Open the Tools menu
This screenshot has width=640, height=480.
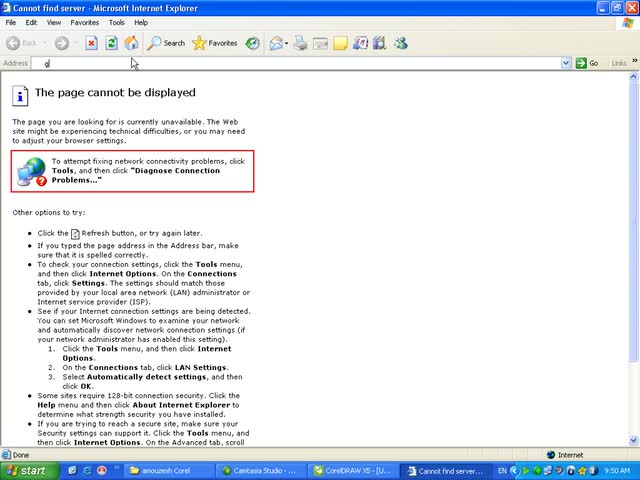tap(116, 22)
